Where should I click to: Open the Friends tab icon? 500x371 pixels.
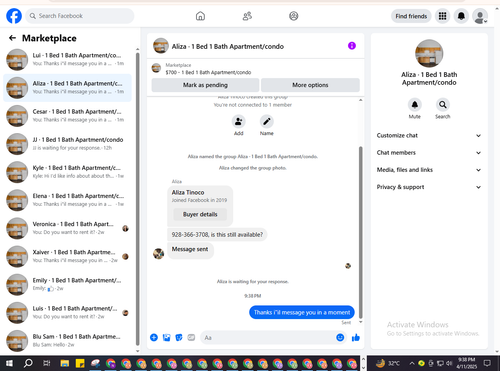(x=247, y=16)
